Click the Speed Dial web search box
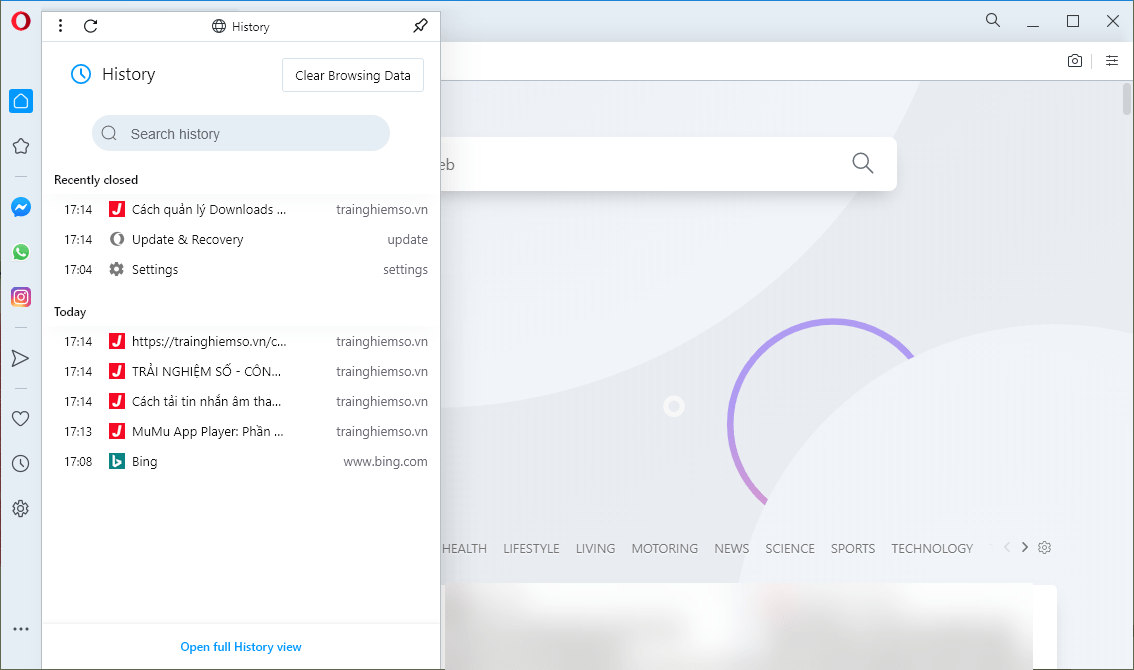The width and height of the screenshot is (1134, 670). (x=668, y=164)
